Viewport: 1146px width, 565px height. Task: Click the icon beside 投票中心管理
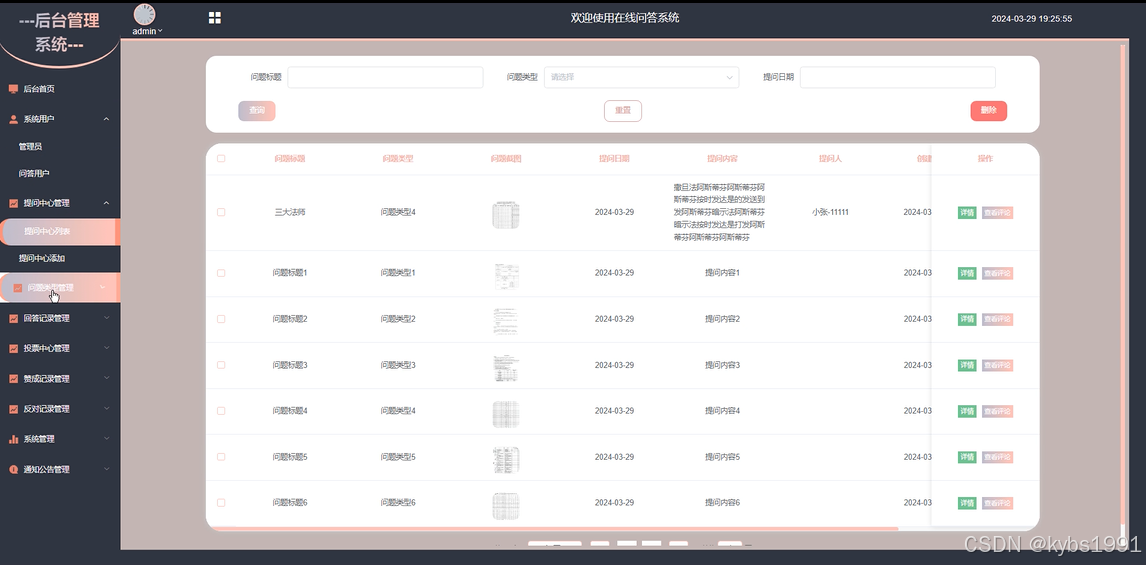(x=13, y=349)
